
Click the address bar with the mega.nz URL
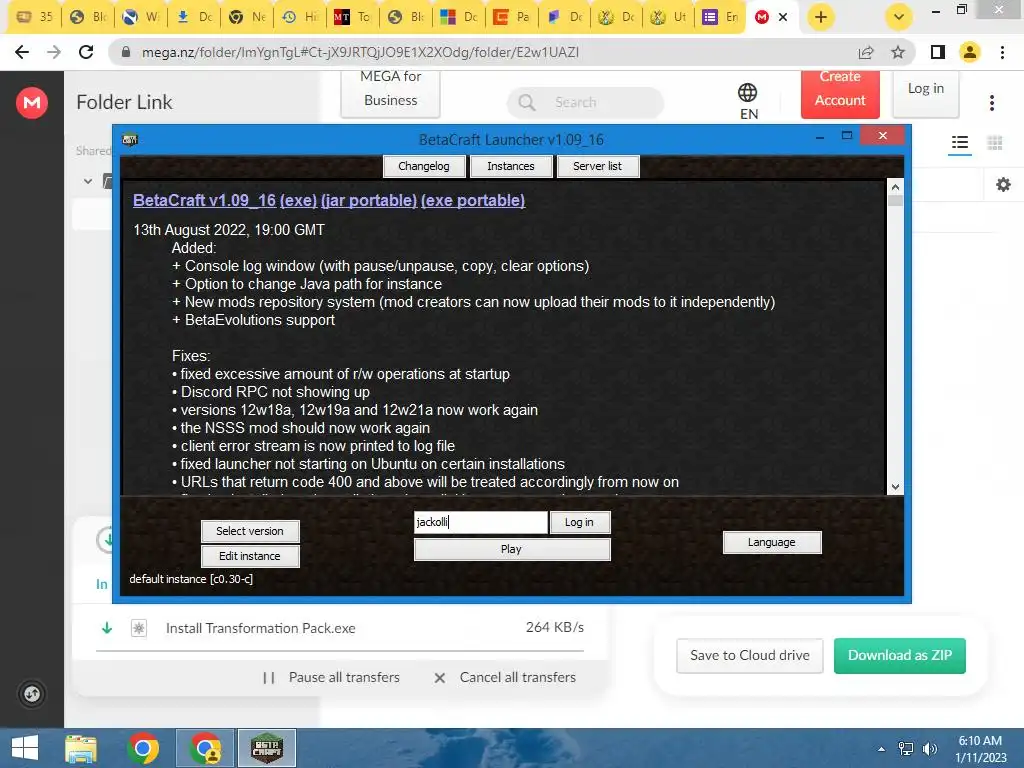pyautogui.click(x=359, y=52)
